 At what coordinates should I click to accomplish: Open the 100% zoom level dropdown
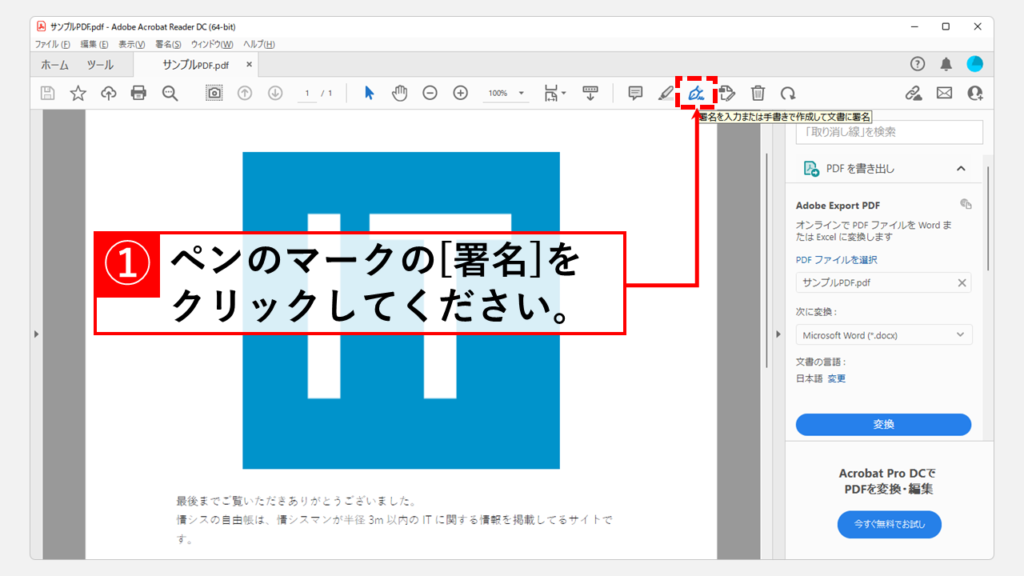[x=507, y=93]
